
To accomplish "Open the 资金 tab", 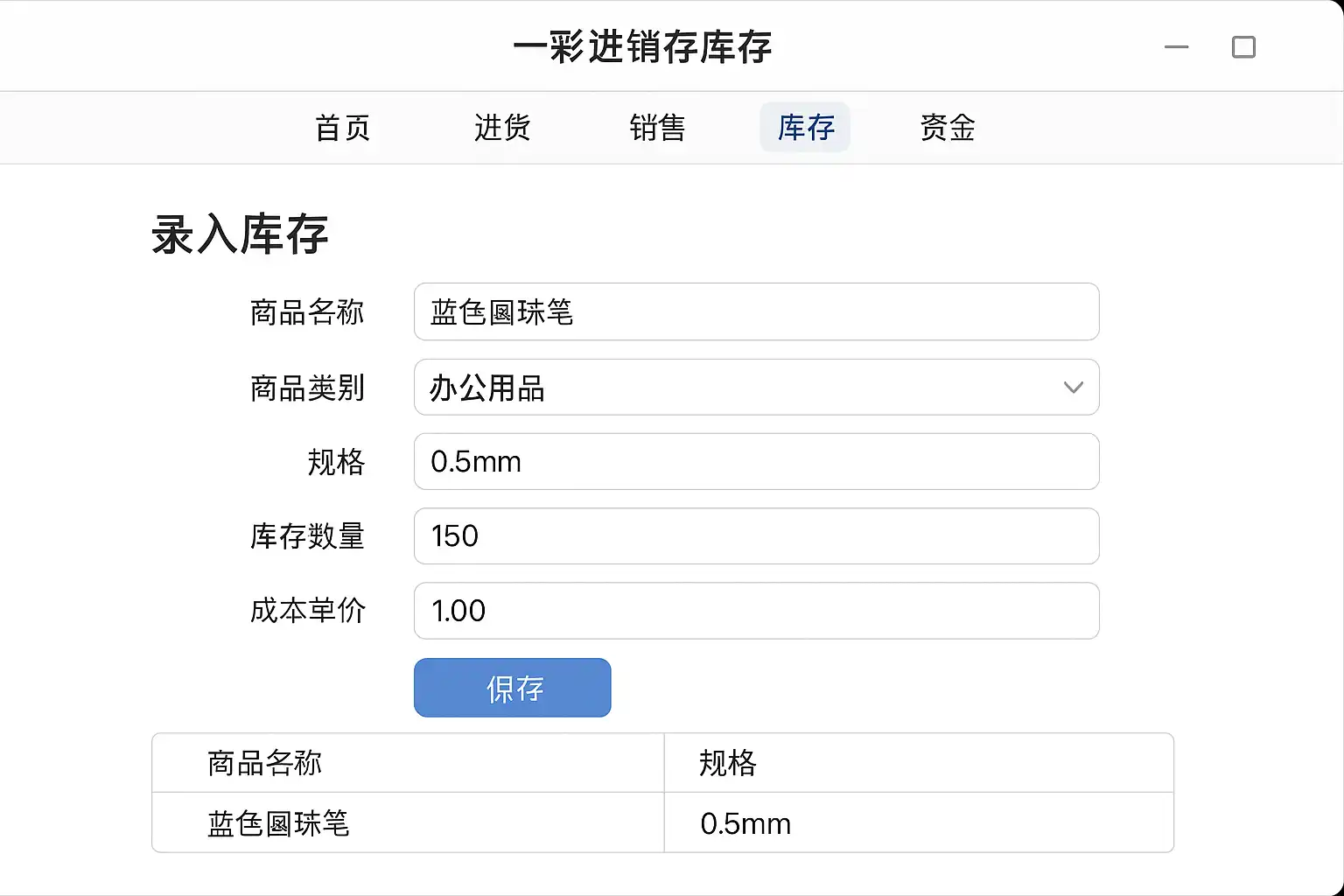I will click(948, 128).
